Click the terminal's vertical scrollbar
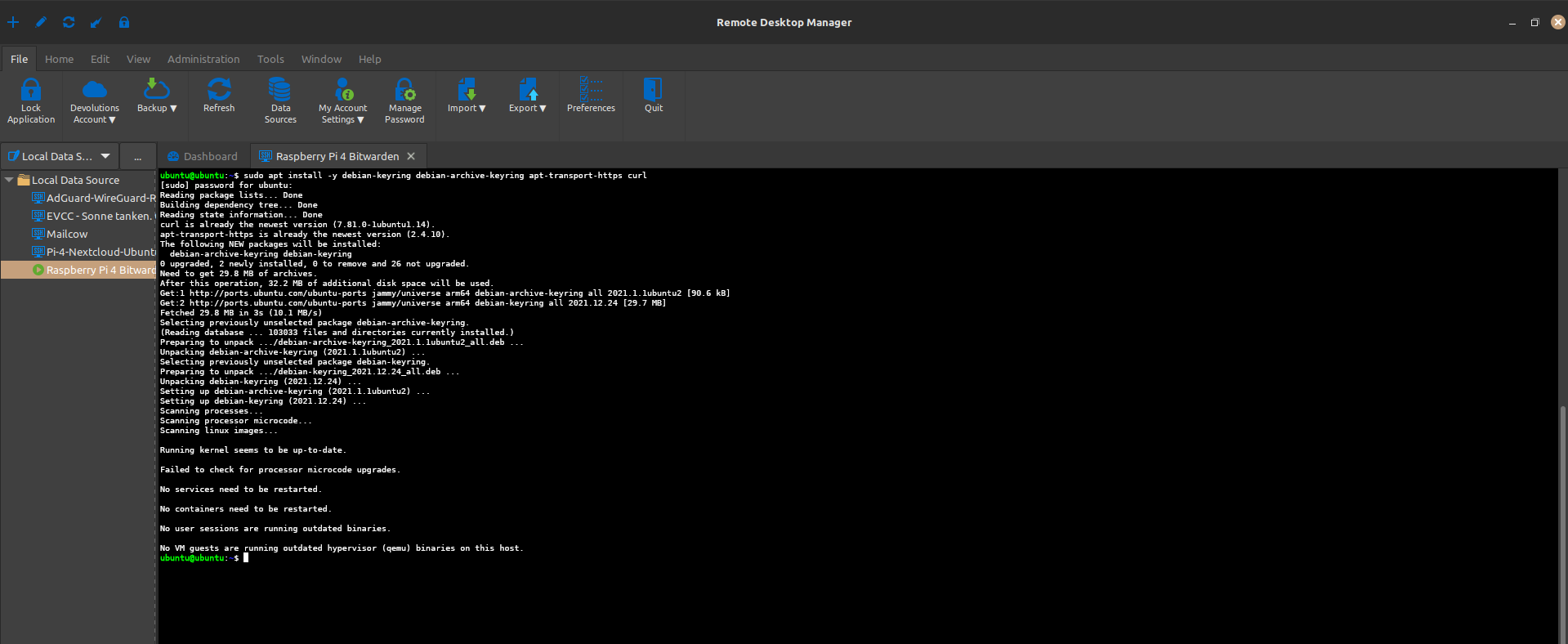 1562,523
